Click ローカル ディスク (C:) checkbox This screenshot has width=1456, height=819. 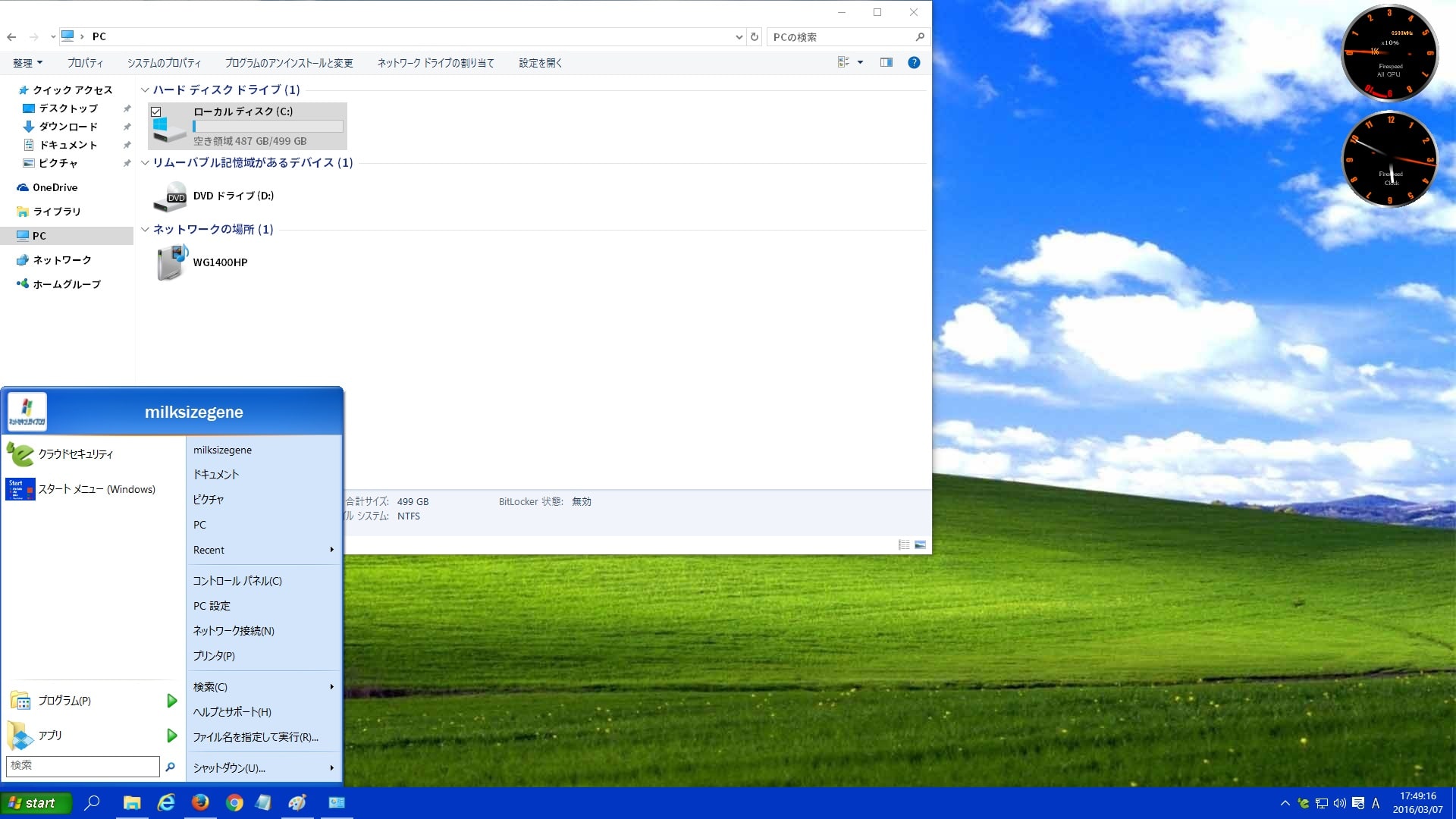pyautogui.click(x=156, y=110)
